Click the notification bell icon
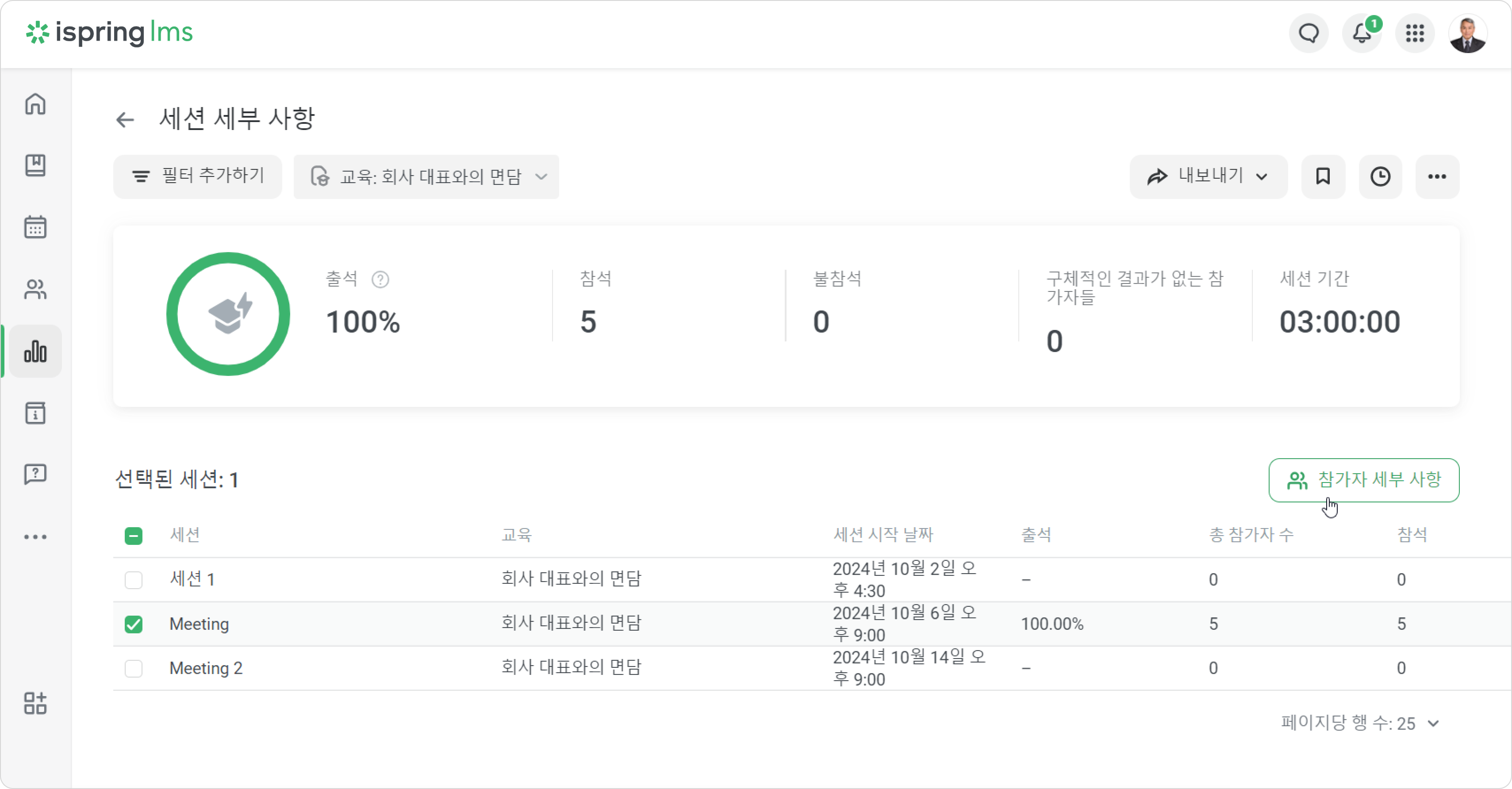Viewport: 1512px width, 789px height. (1362, 33)
